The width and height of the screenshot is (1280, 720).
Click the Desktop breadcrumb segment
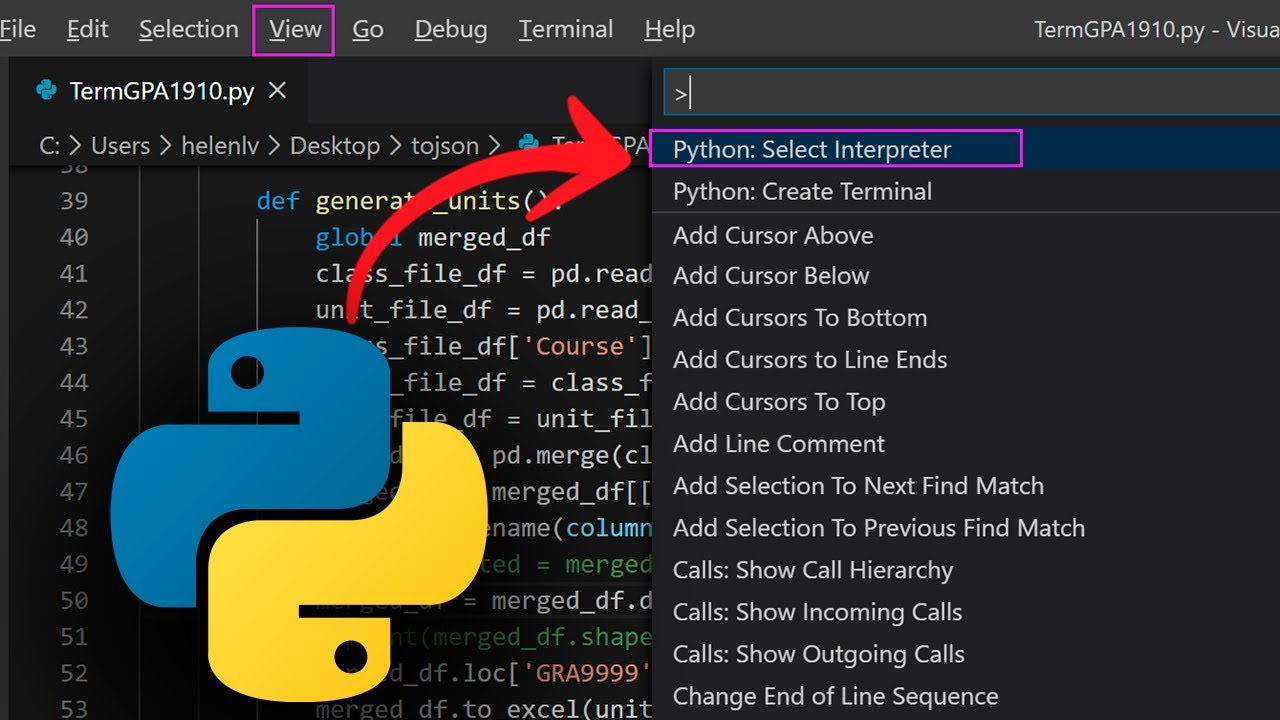point(335,145)
